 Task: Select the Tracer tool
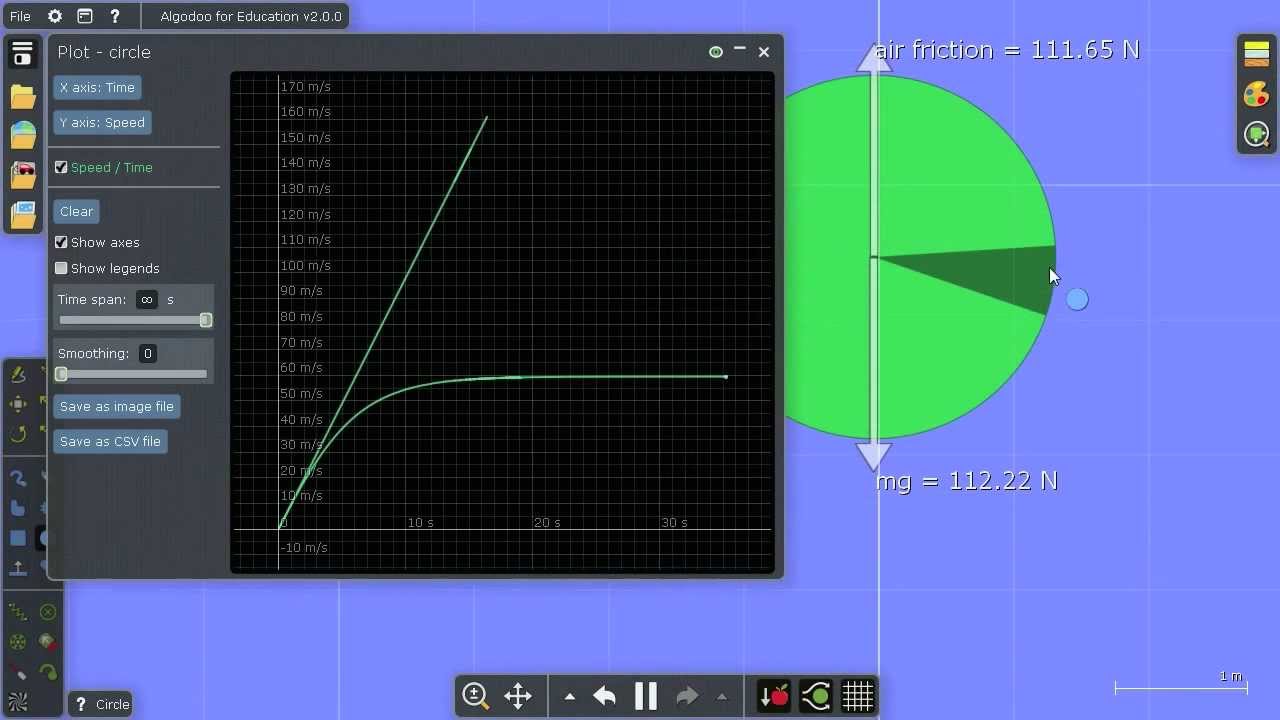(48, 672)
